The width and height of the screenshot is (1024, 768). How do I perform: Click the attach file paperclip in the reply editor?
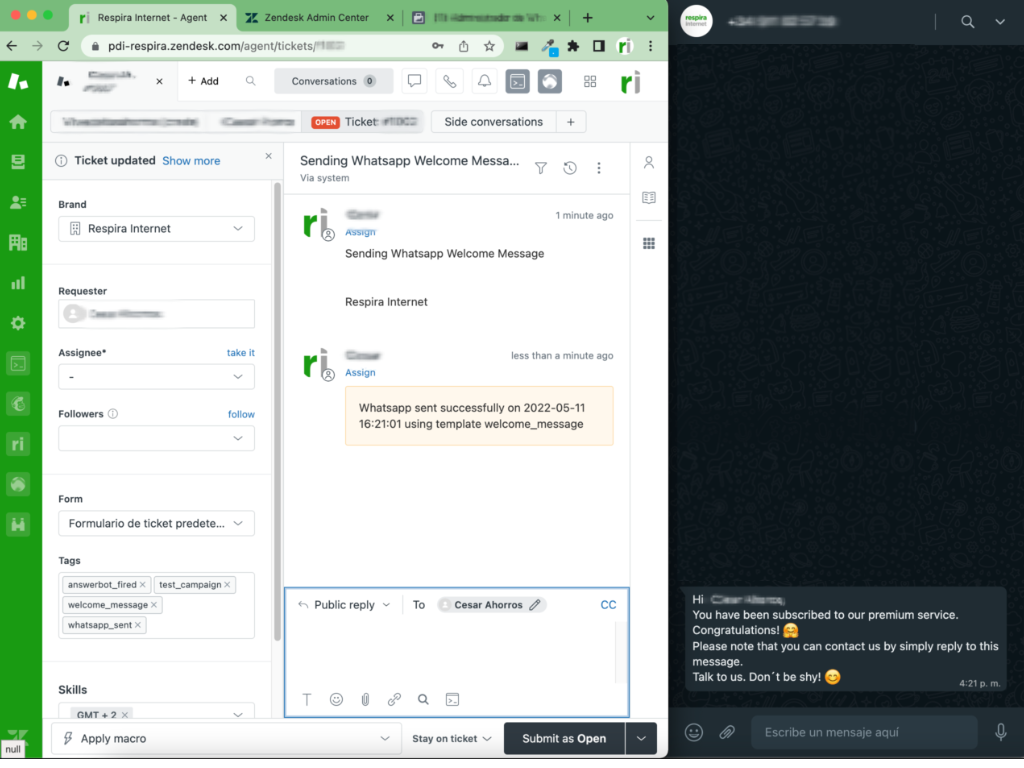tap(365, 699)
